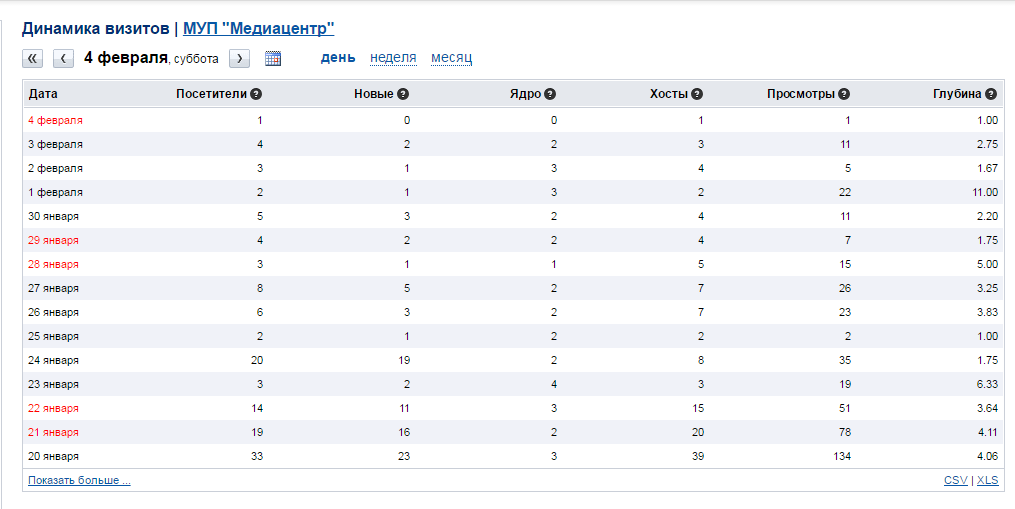The width and height of the screenshot is (1015, 509).
Task: Click help icon next to Хосты
Action: pyautogui.click(x=697, y=94)
